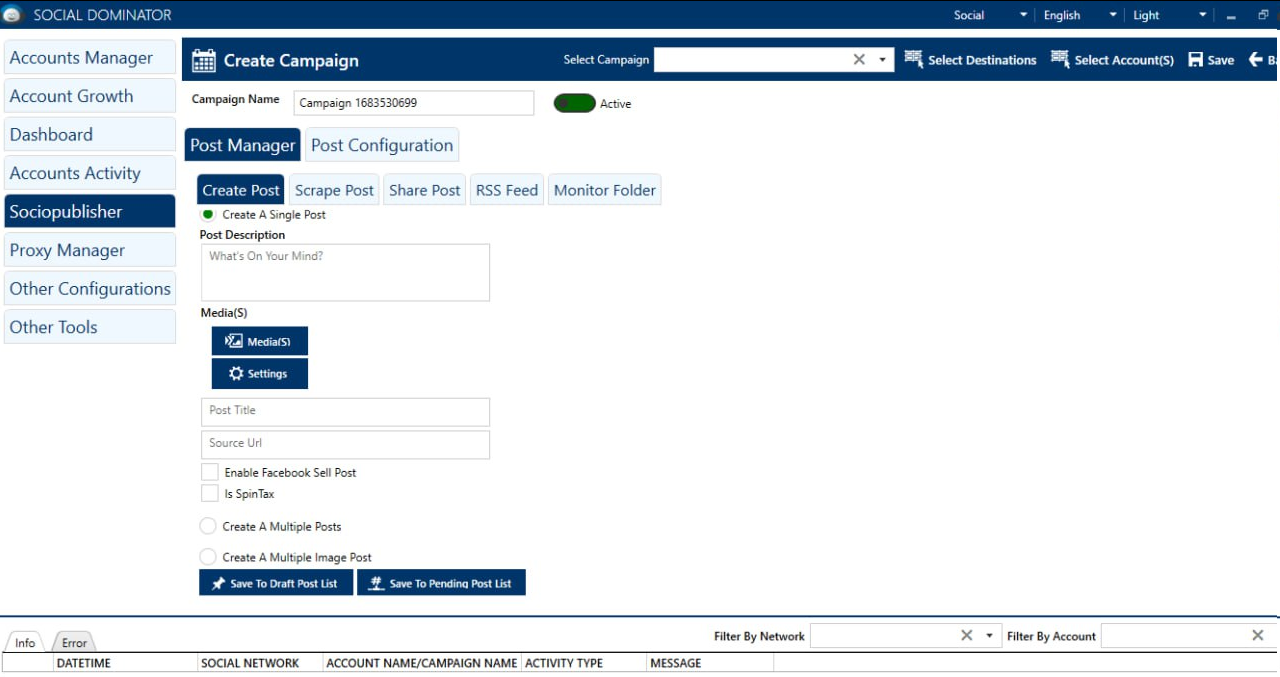Expand the Filter By Network dropdown arrow
Image resolution: width=1280 pixels, height=677 pixels.
tap(990, 635)
